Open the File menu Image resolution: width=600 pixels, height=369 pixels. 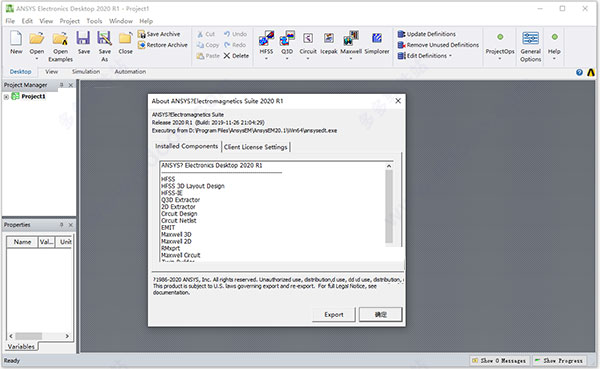pyautogui.click(x=10, y=21)
